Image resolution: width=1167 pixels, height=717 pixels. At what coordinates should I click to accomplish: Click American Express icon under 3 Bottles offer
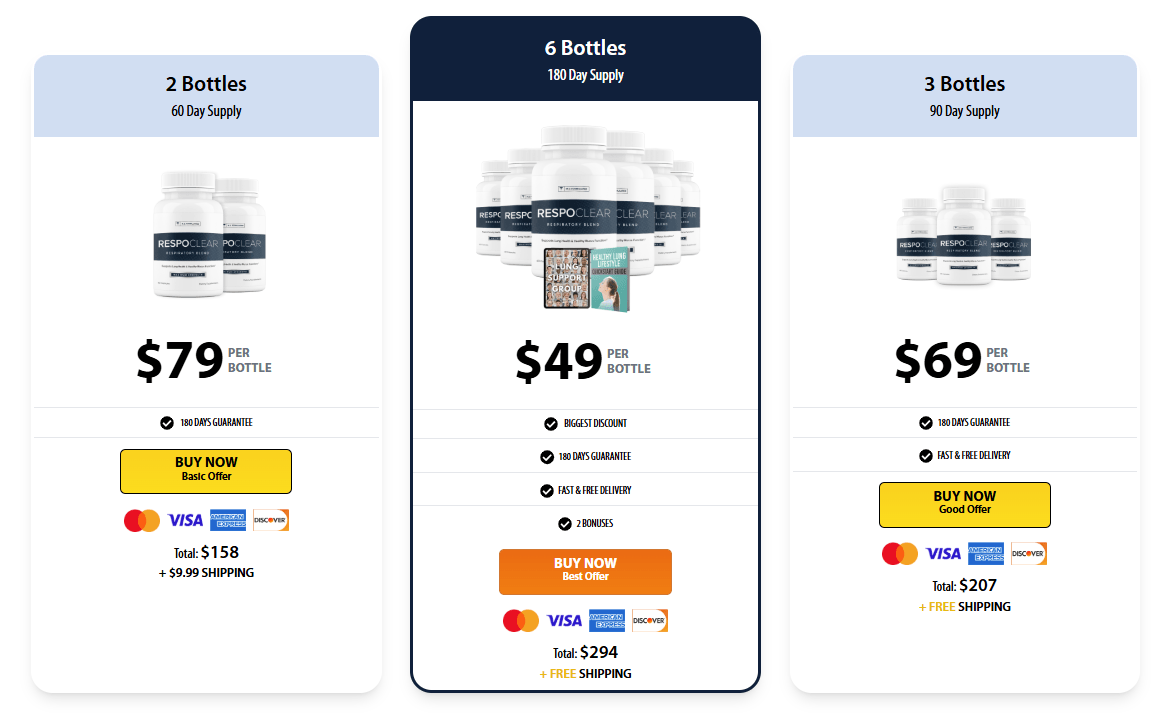coord(986,553)
